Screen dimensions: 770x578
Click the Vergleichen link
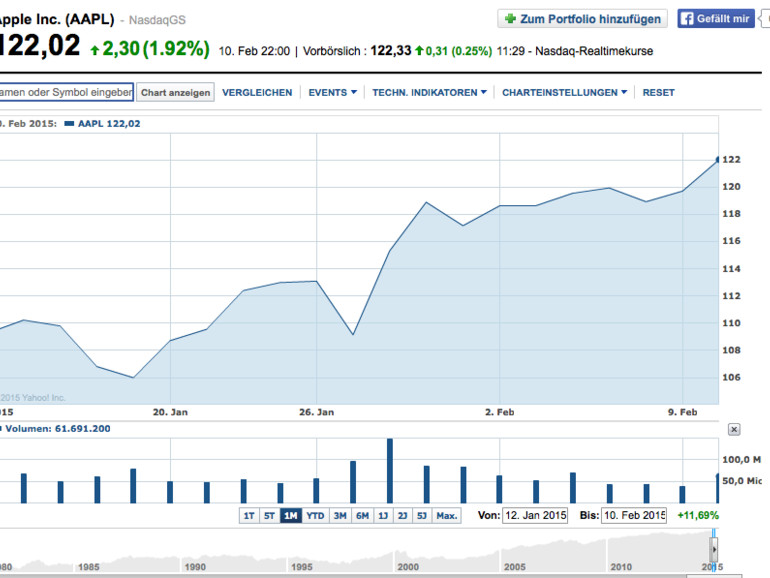pyautogui.click(x=257, y=92)
